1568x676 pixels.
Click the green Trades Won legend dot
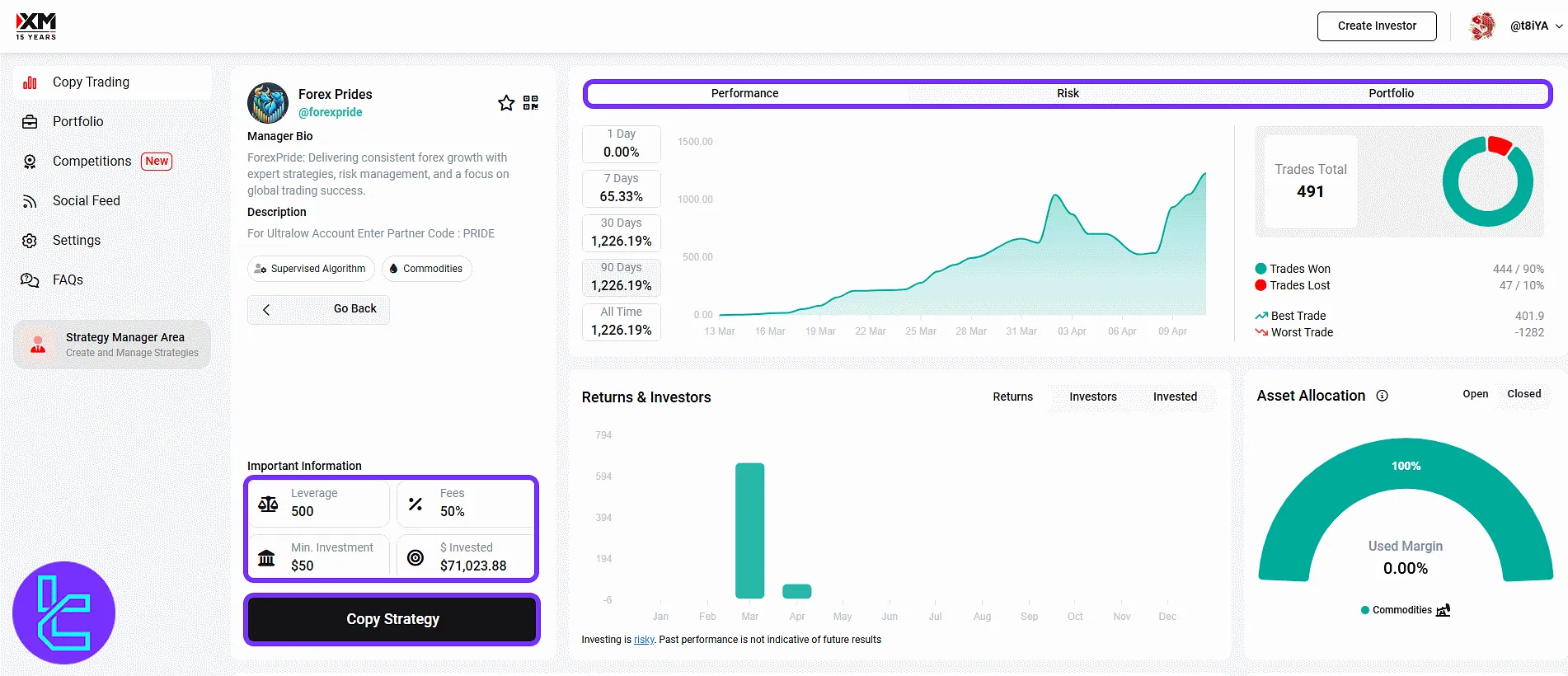tap(1261, 269)
